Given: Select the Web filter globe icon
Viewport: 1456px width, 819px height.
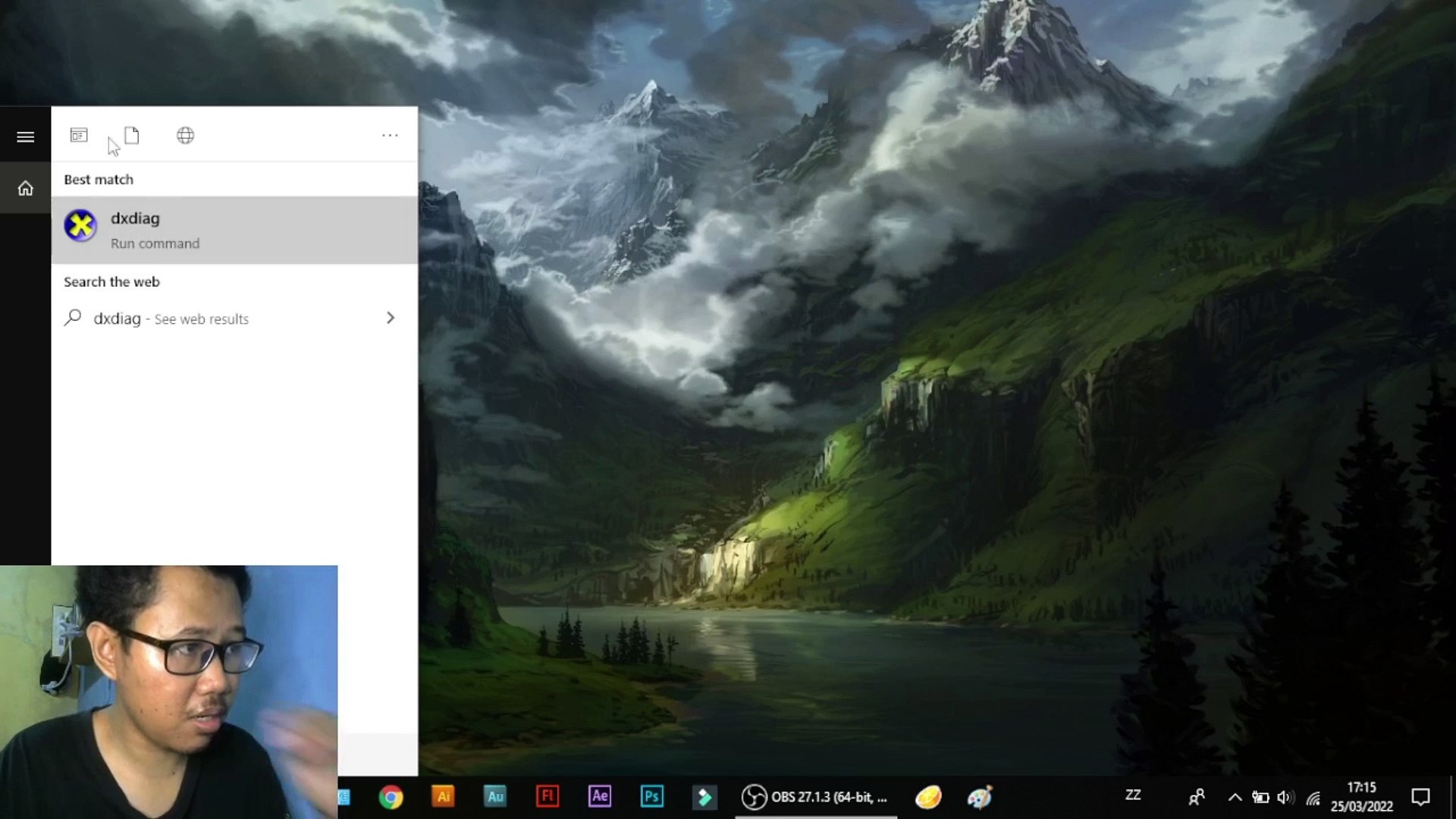Looking at the screenshot, I should click(185, 135).
